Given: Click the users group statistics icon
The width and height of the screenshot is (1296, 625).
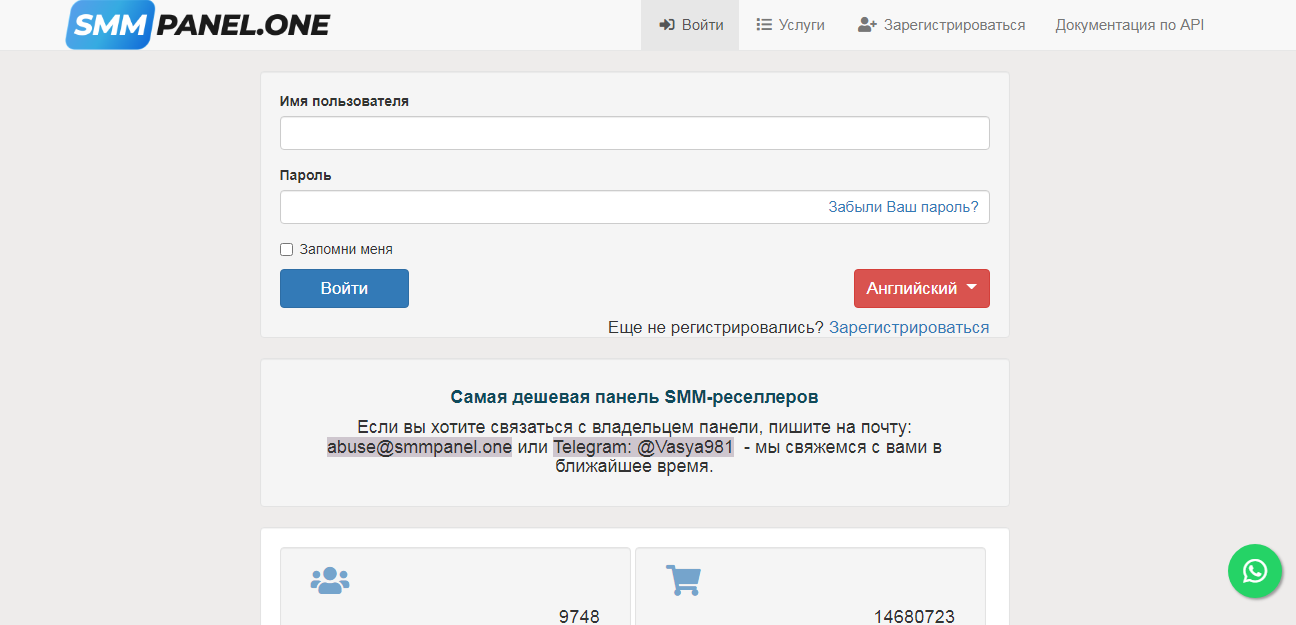Looking at the screenshot, I should coord(330,580).
